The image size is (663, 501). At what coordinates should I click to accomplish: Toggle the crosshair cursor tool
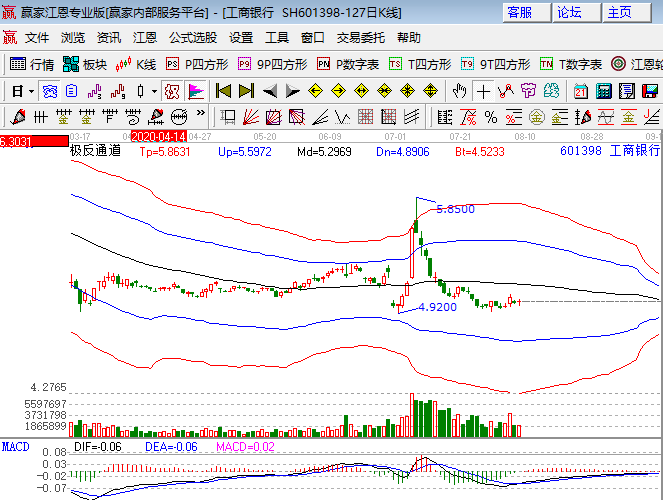click(483, 91)
